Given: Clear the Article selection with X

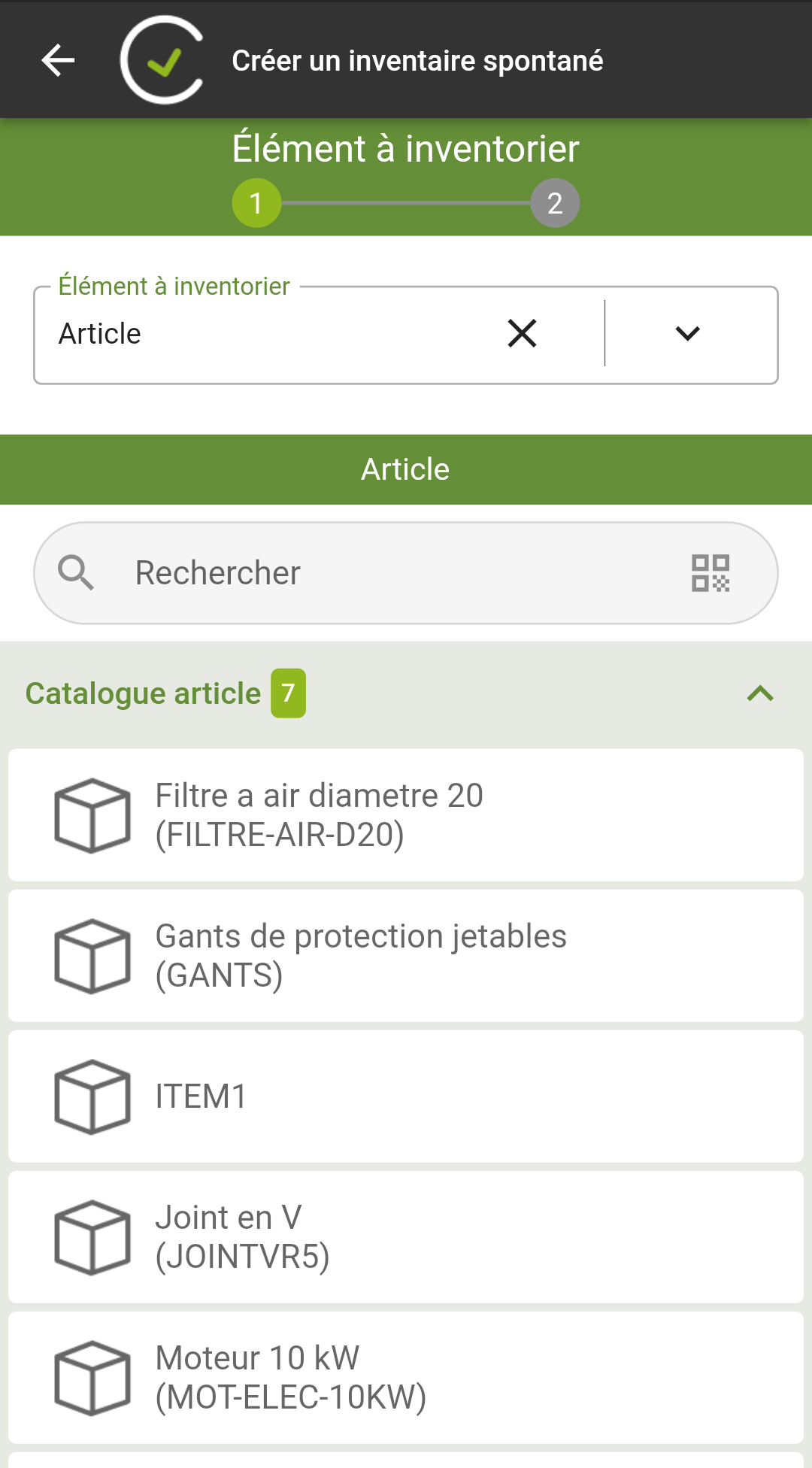Looking at the screenshot, I should point(522,333).
